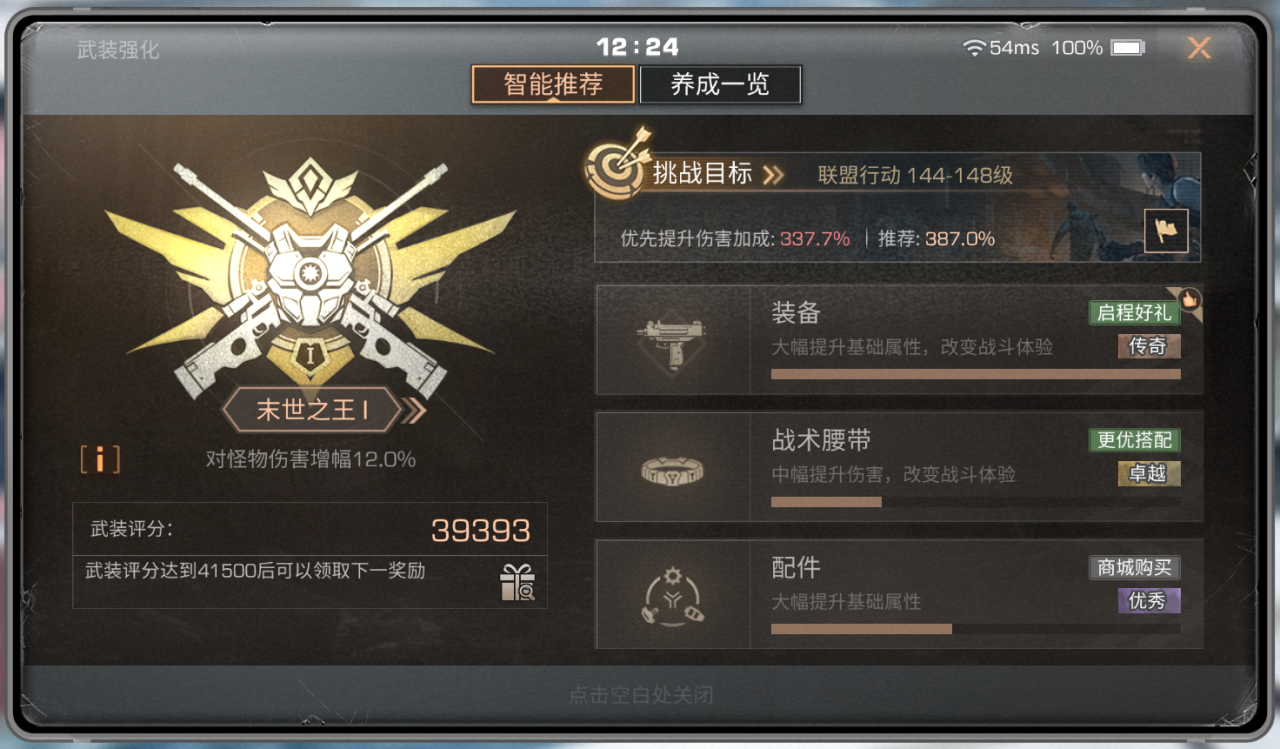
Task: Expand the 挑战目标 double chevron
Action: point(772,175)
